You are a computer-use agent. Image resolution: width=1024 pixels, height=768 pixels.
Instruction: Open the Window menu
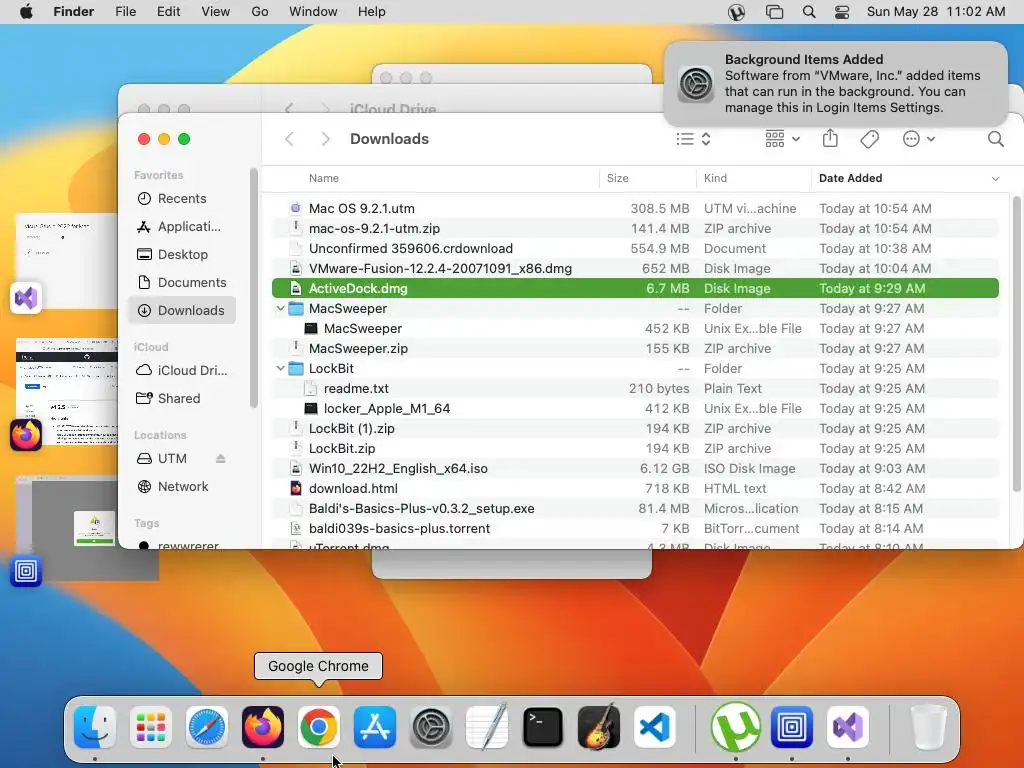tap(313, 12)
